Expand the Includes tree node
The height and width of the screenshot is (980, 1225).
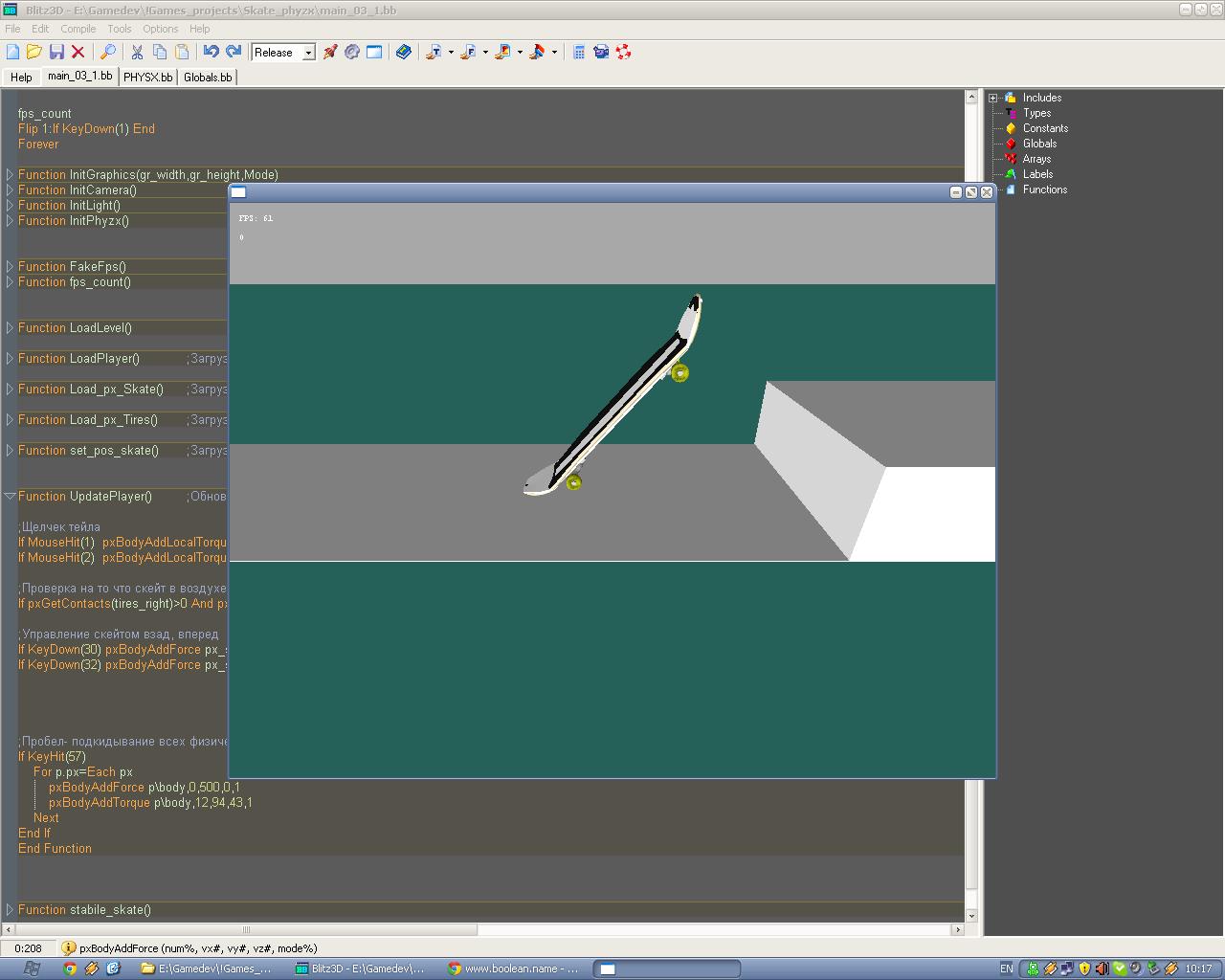993,98
